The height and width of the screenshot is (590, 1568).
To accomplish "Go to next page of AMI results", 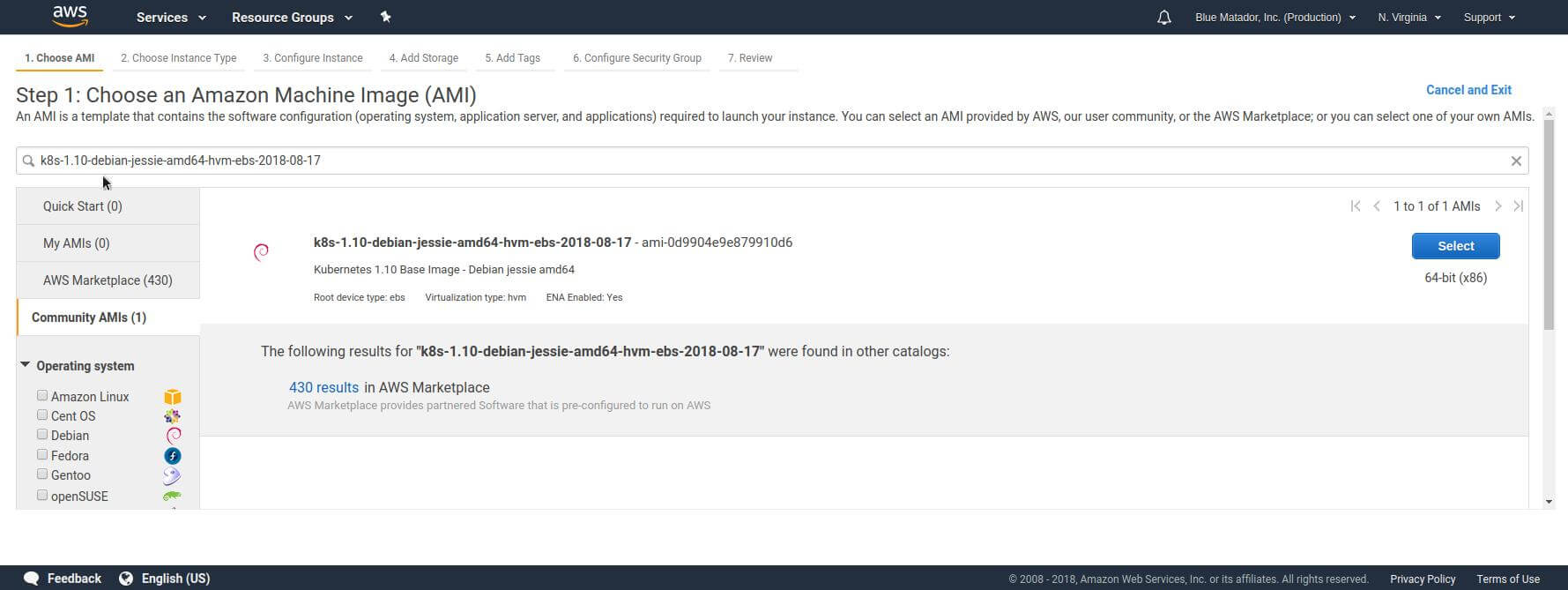I will [x=1497, y=206].
